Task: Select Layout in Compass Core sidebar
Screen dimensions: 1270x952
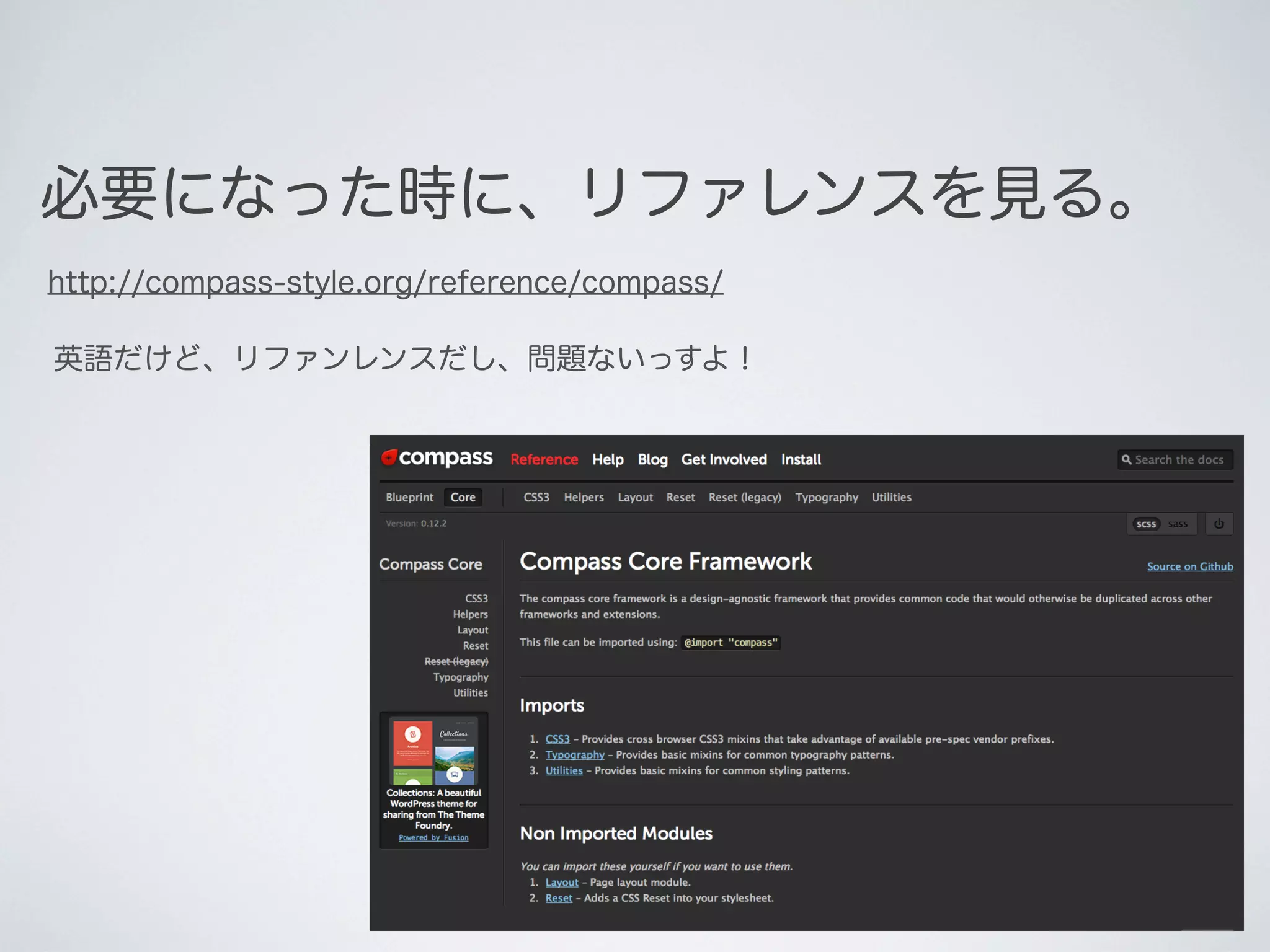Action: click(x=473, y=630)
